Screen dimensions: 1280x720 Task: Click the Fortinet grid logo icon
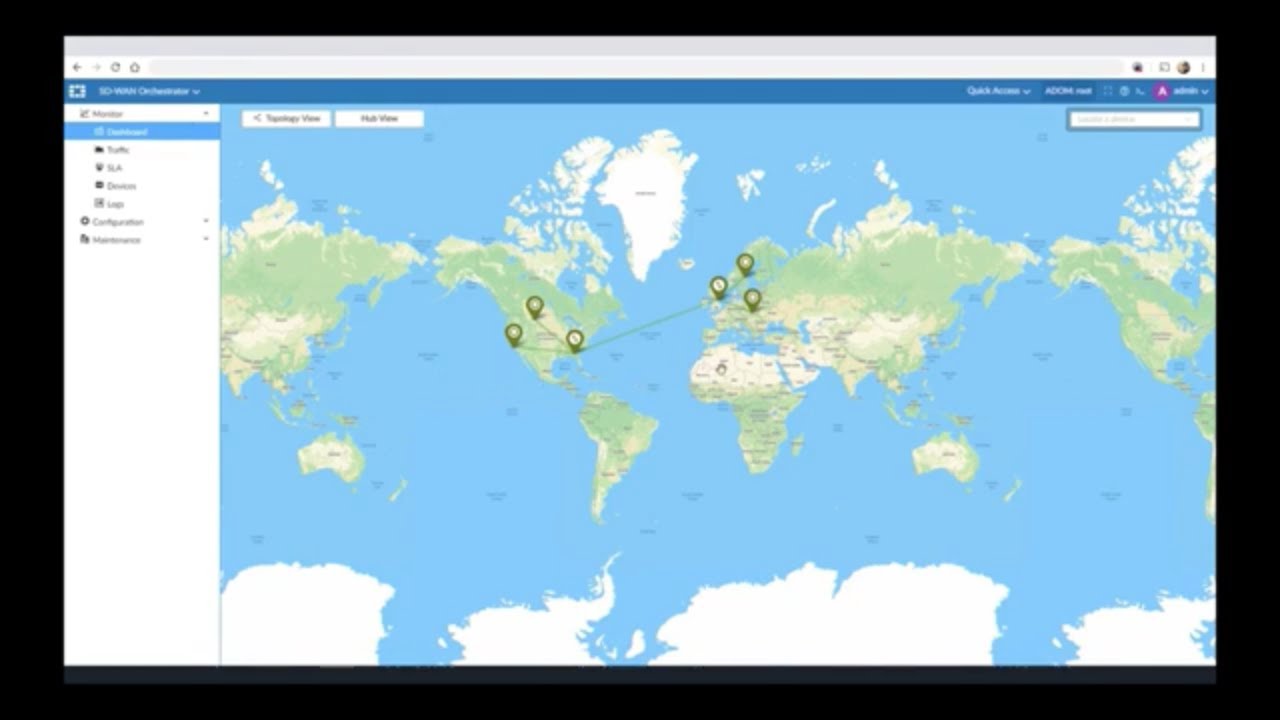(77, 91)
